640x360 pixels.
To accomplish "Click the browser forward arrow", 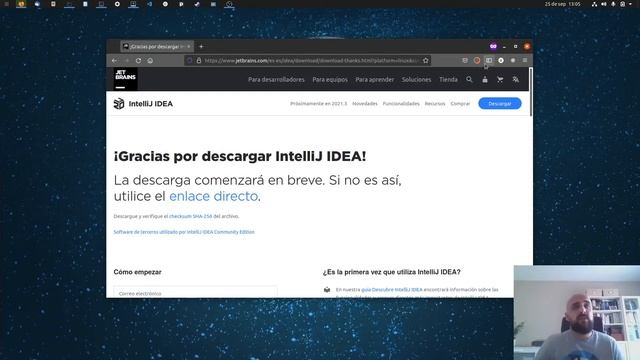I will pos(127,60).
